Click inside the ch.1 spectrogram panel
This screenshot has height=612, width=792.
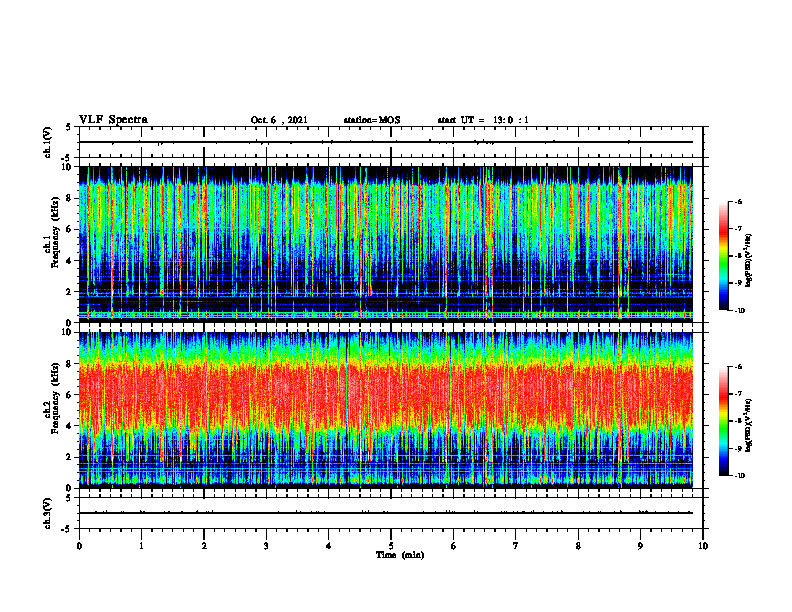point(386,244)
